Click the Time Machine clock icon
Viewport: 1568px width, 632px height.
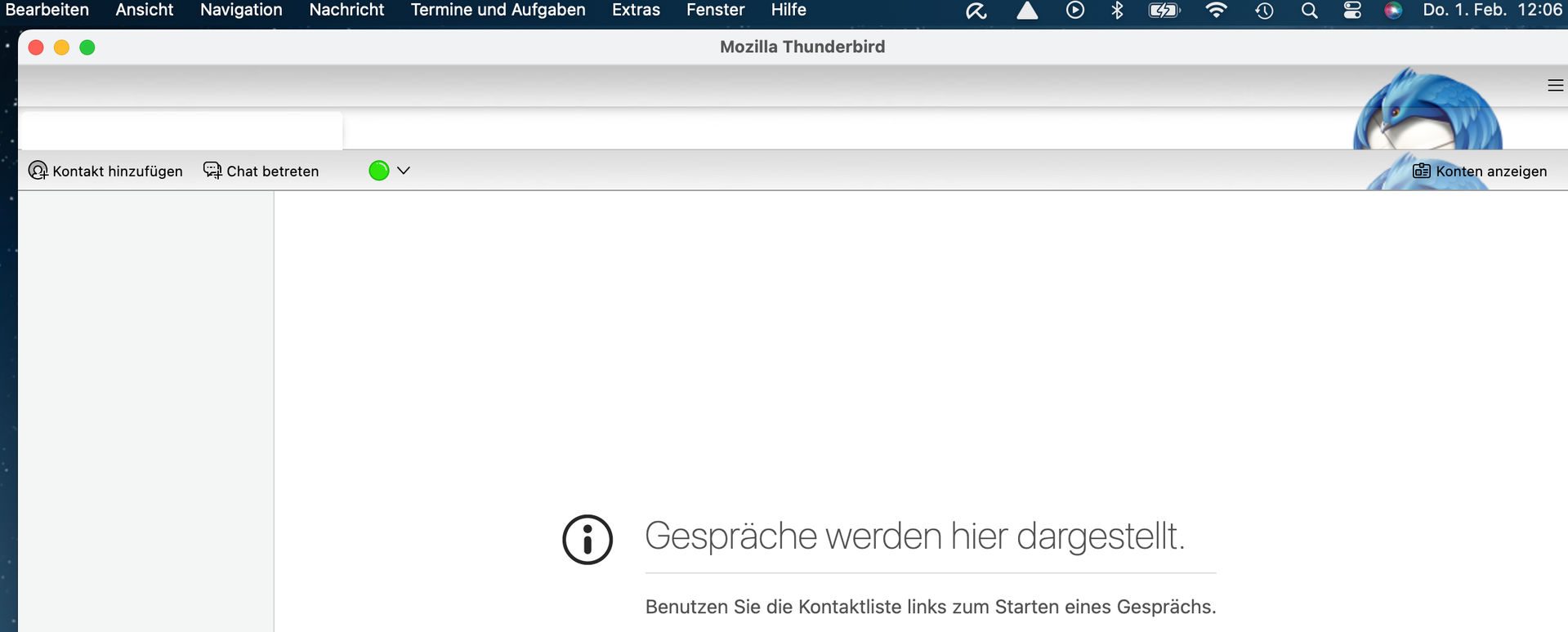1264,11
